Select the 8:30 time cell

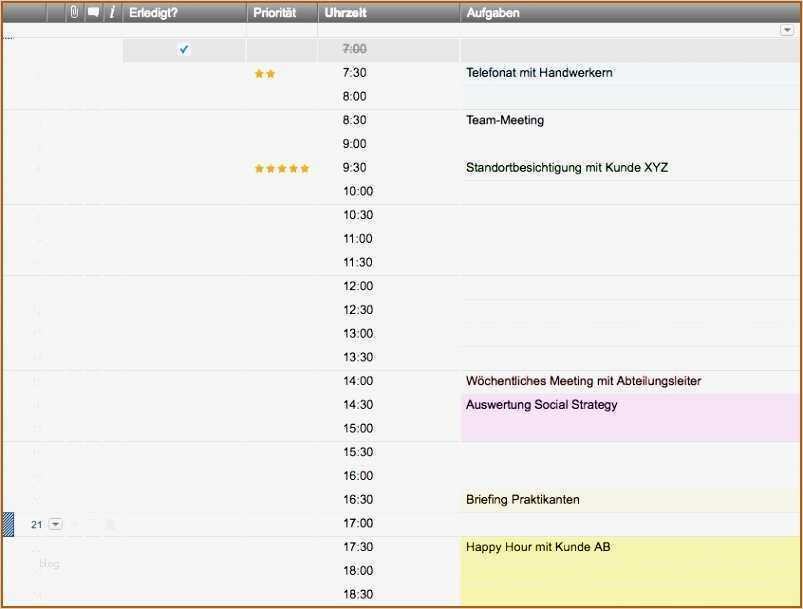click(389, 120)
